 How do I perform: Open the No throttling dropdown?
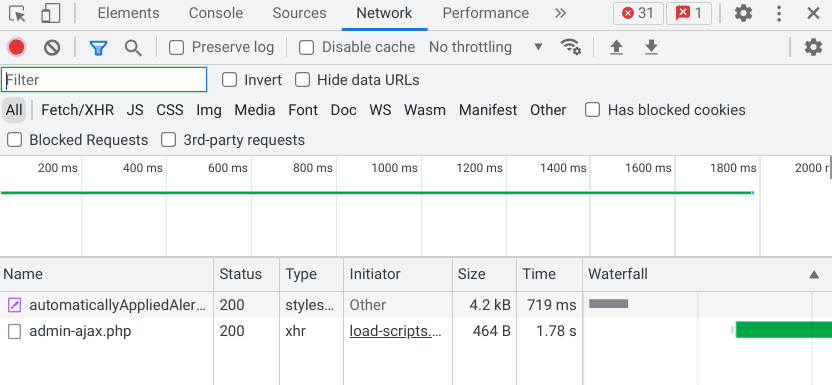(x=486, y=47)
